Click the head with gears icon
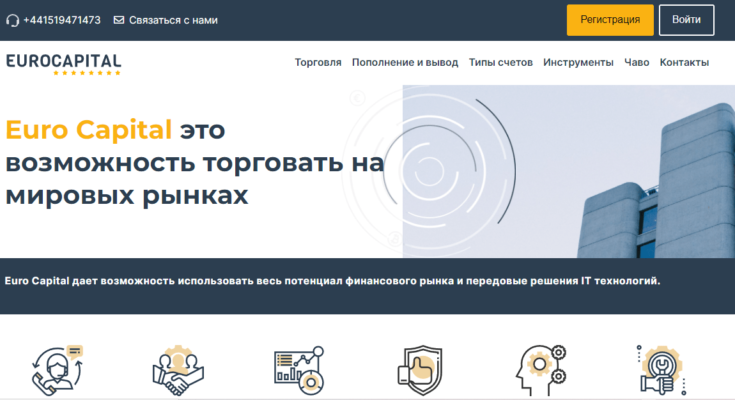This screenshot has height=400, width=735. point(541,370)
